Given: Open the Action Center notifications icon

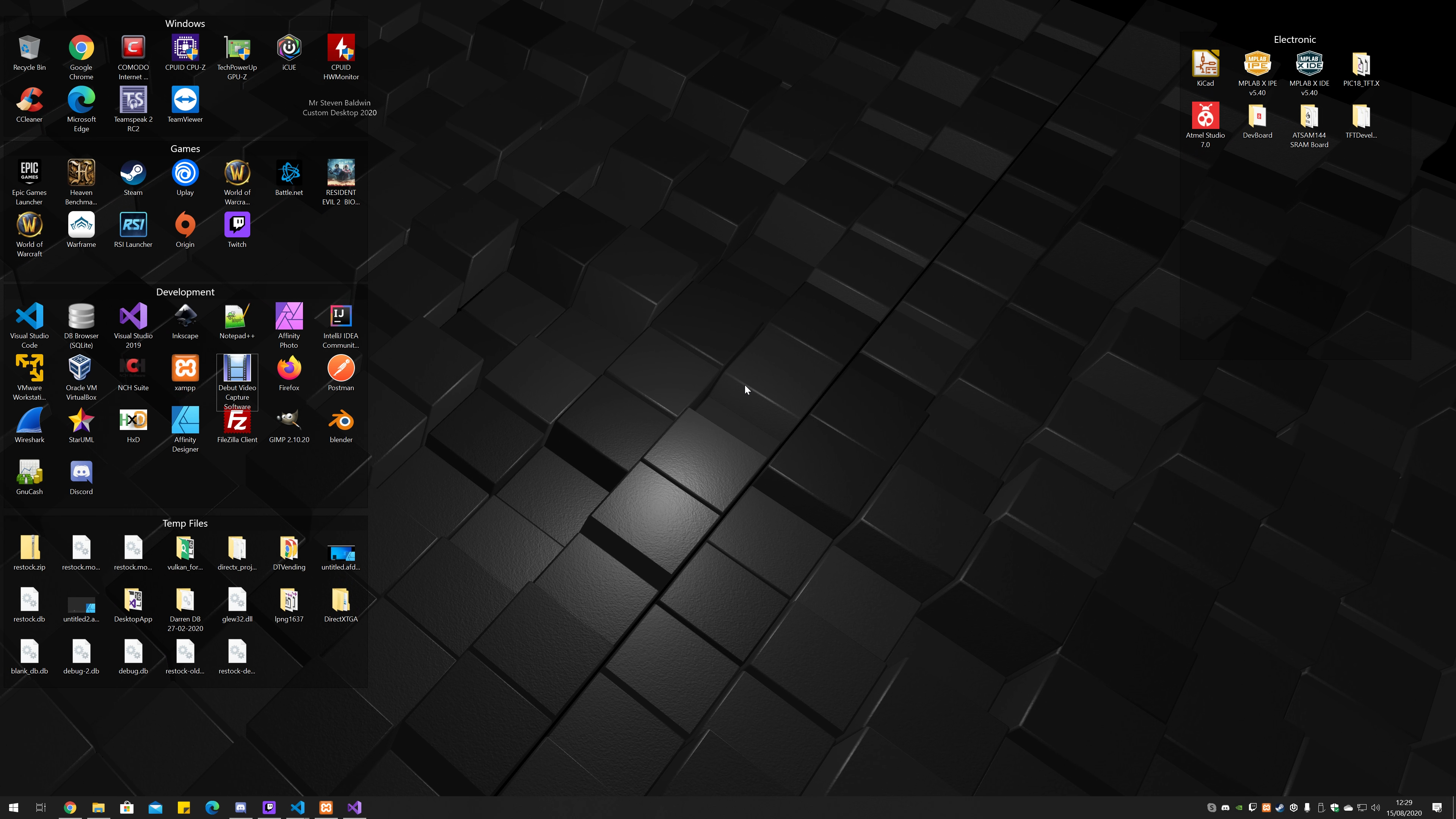Looking at the screenshot, I should (1437, 808).
